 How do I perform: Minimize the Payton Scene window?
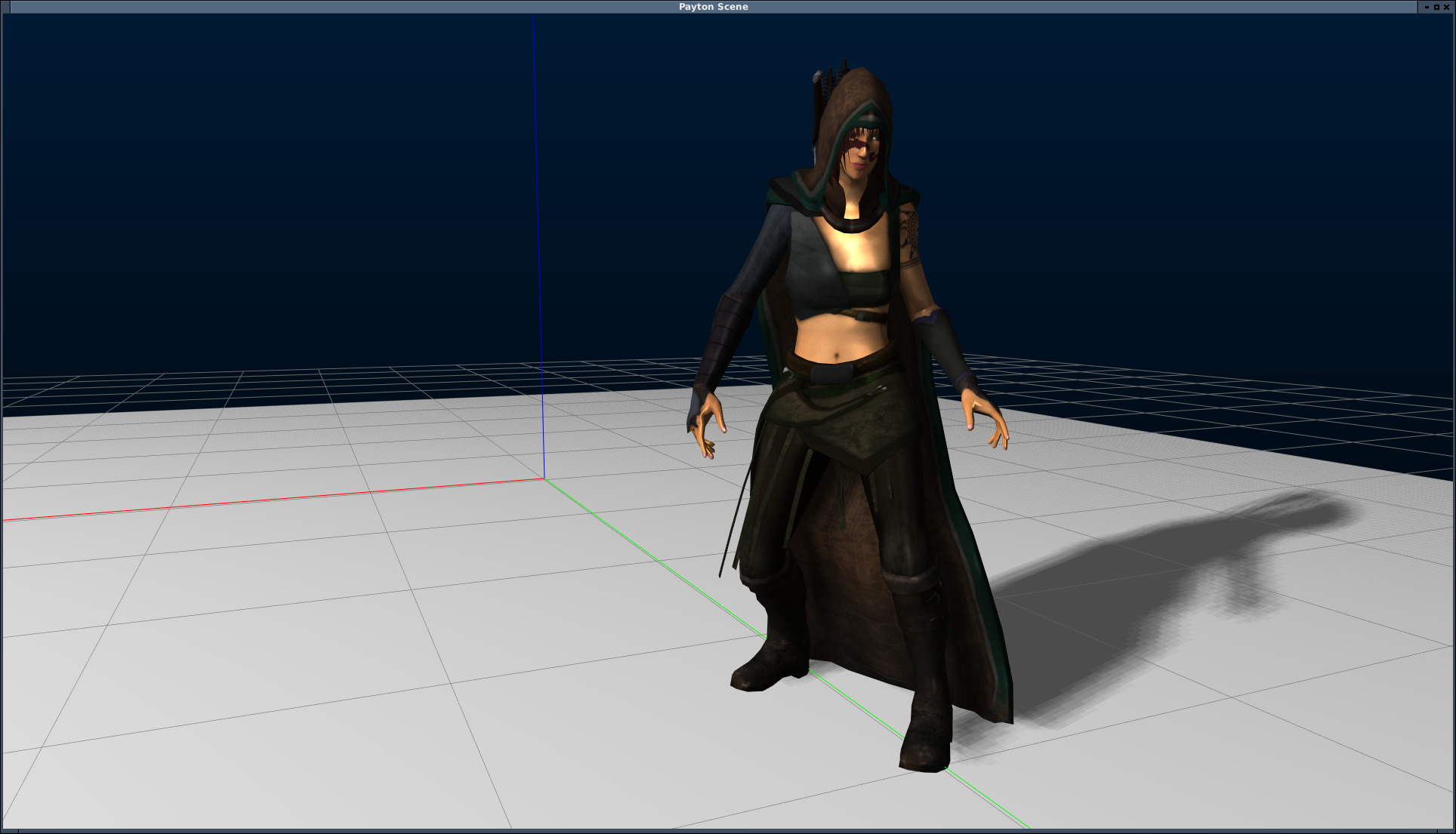click(1427, 7)
